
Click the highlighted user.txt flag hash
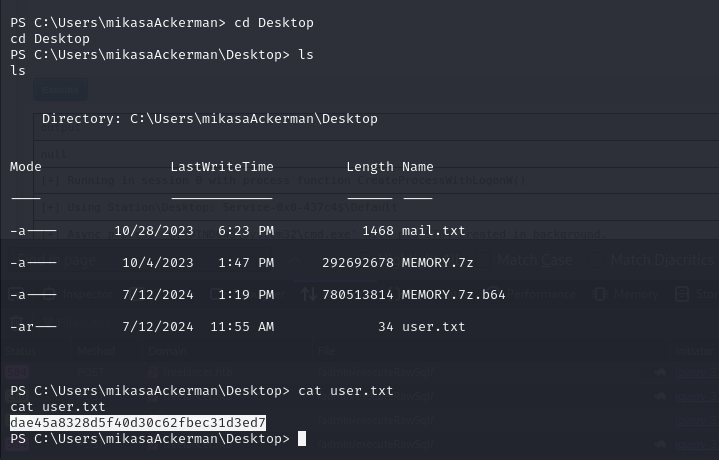point(138,422)
